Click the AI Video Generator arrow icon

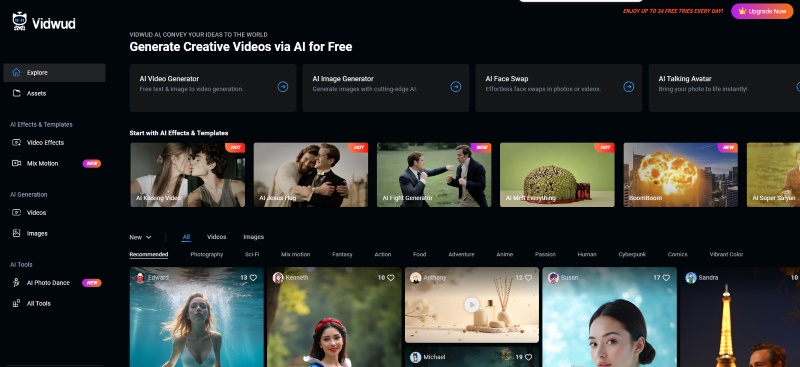(283, 87)
